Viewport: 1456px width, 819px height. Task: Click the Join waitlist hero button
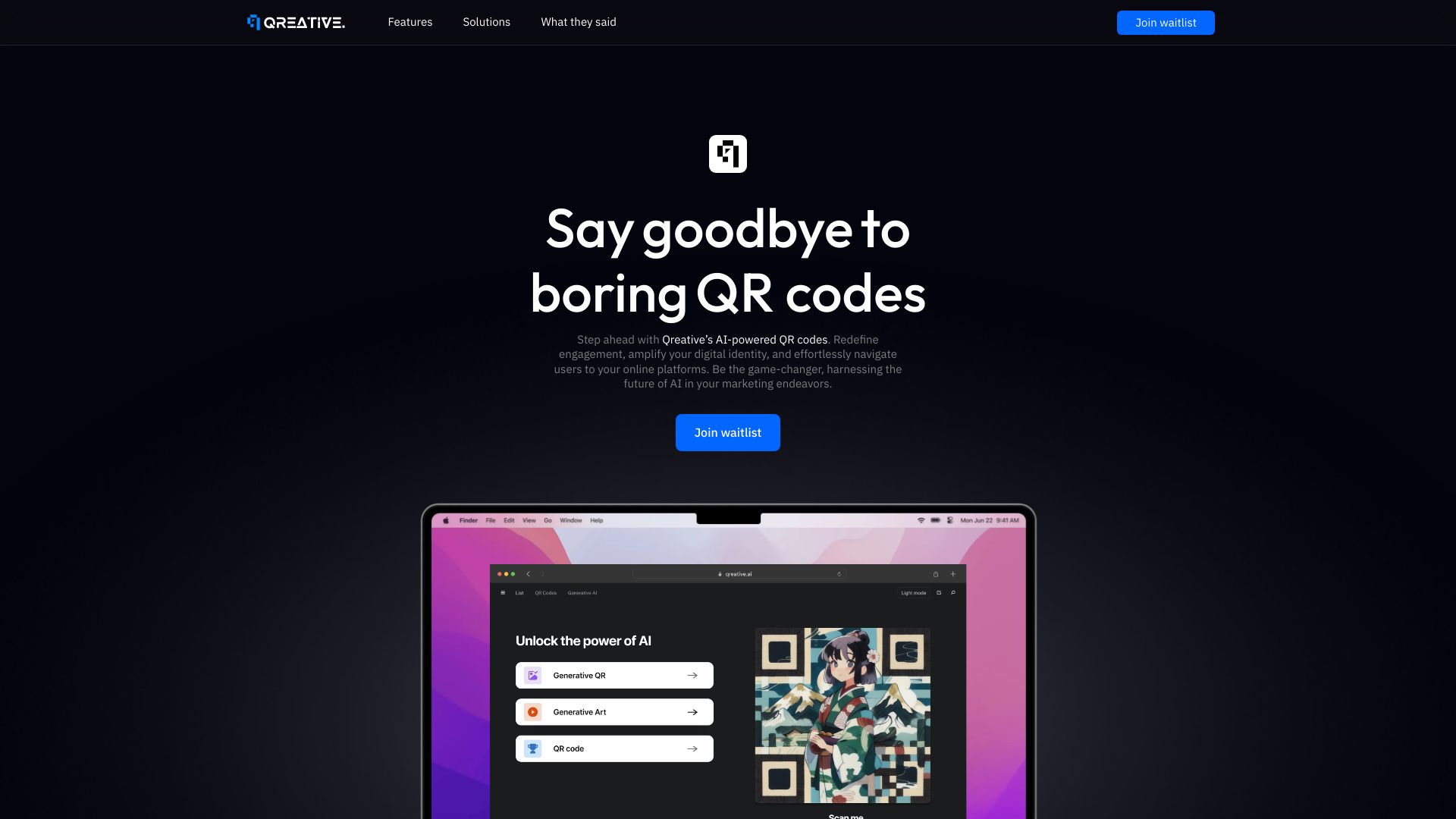pyautogui.click(x=728, y=432)
